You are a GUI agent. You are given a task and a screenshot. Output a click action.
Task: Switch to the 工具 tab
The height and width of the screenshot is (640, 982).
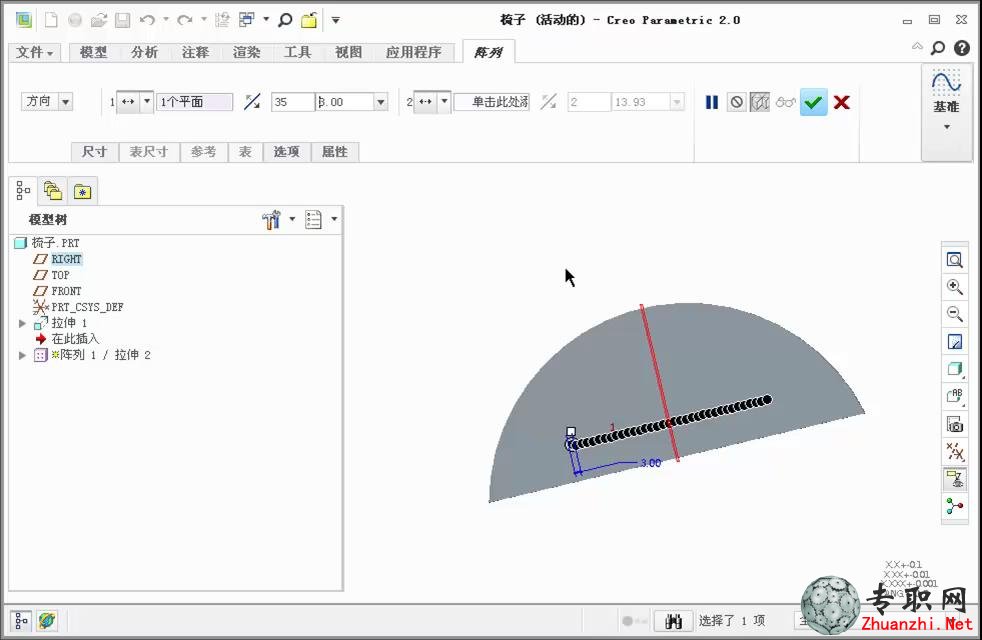(297, 52)
